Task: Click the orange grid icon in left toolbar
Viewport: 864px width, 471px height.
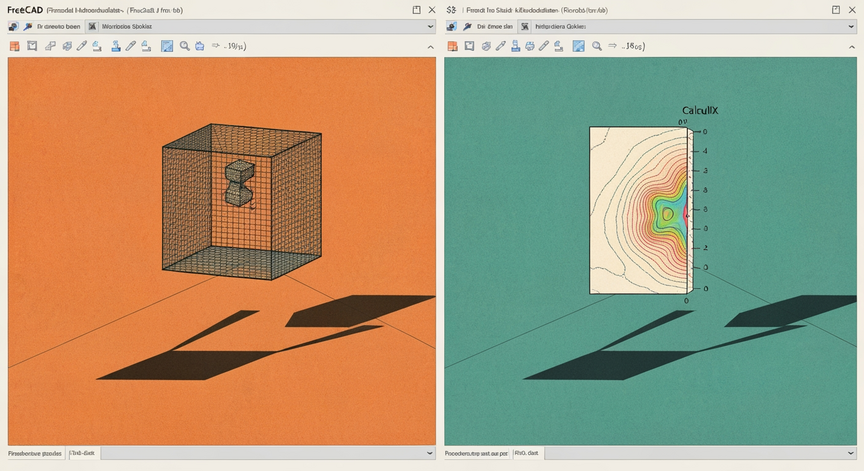Action: (14, 46)
